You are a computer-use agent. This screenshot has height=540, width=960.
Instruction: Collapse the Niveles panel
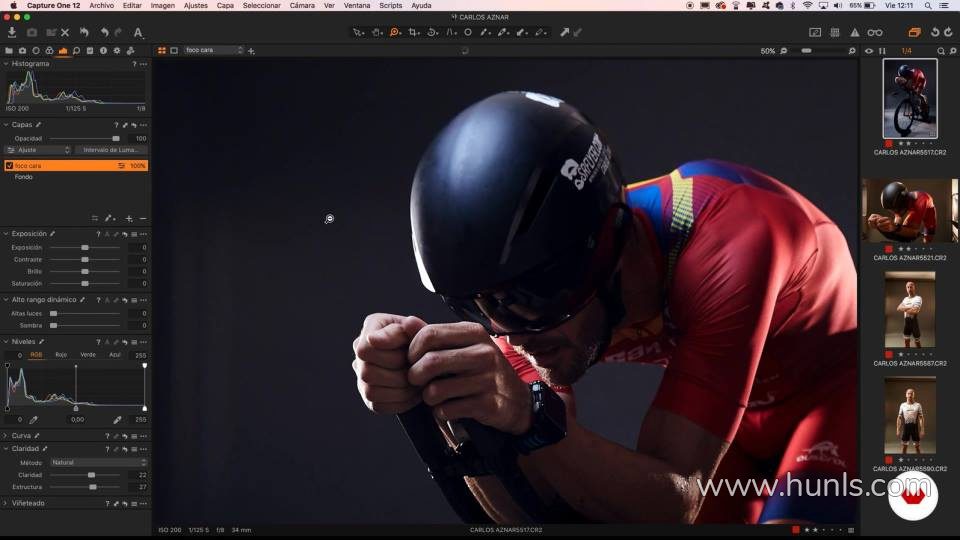6,342
